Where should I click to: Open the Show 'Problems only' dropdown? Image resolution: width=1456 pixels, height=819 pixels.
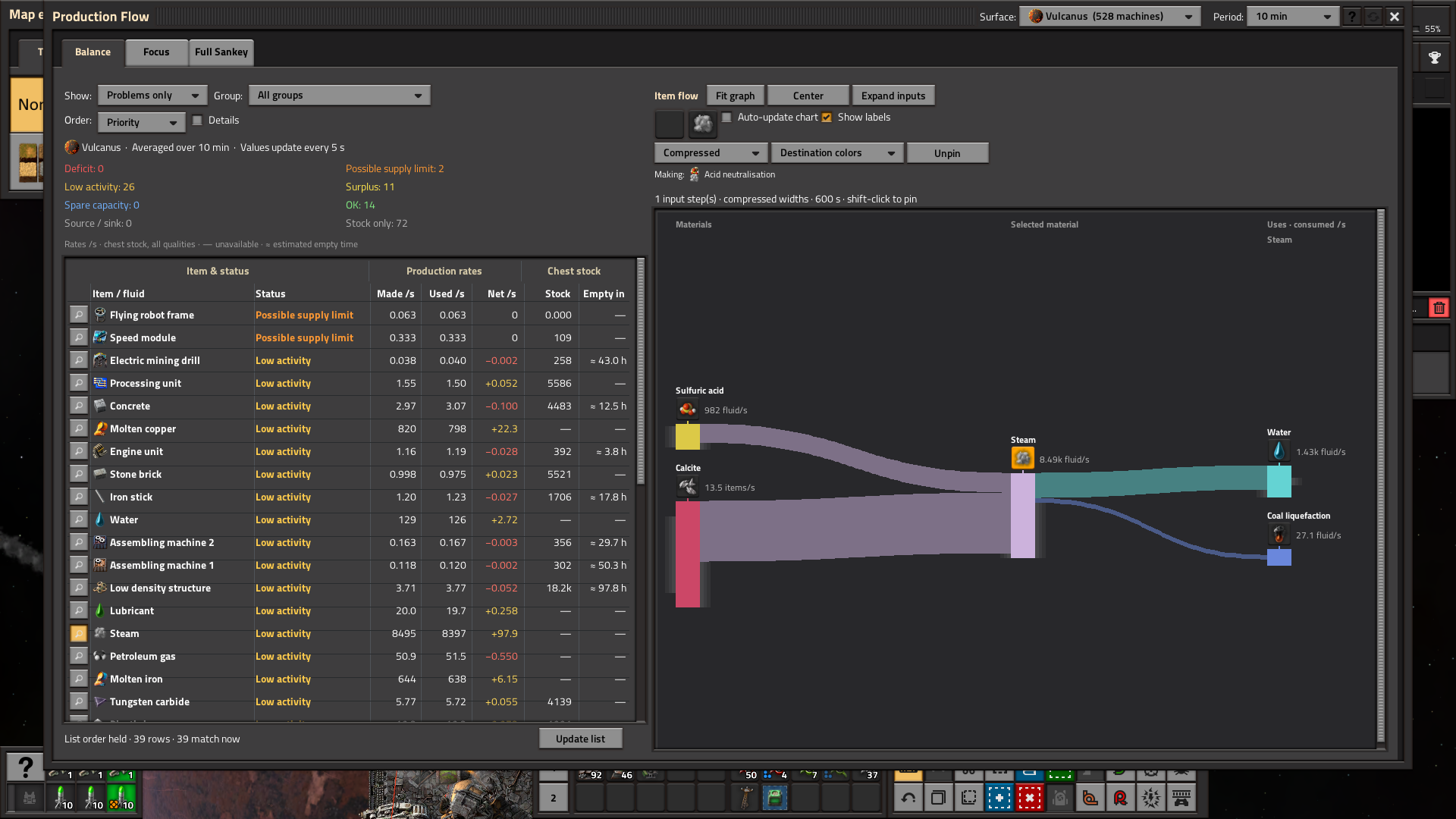[x=152, y=96]
